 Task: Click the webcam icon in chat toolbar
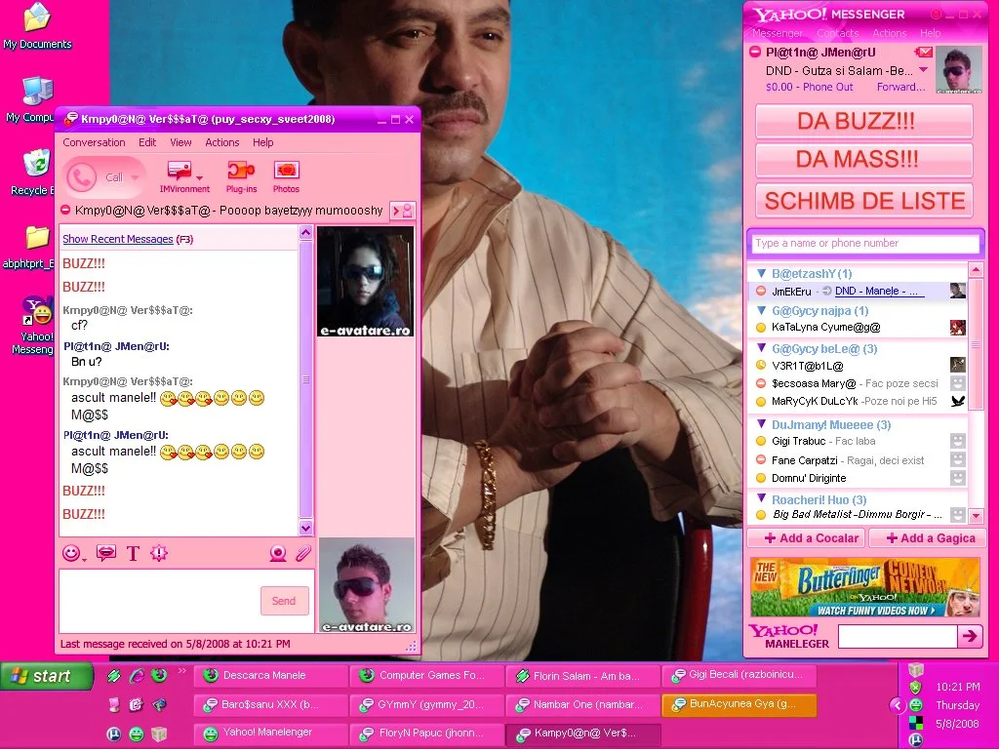pyautogui.click(x=278, y=553)
